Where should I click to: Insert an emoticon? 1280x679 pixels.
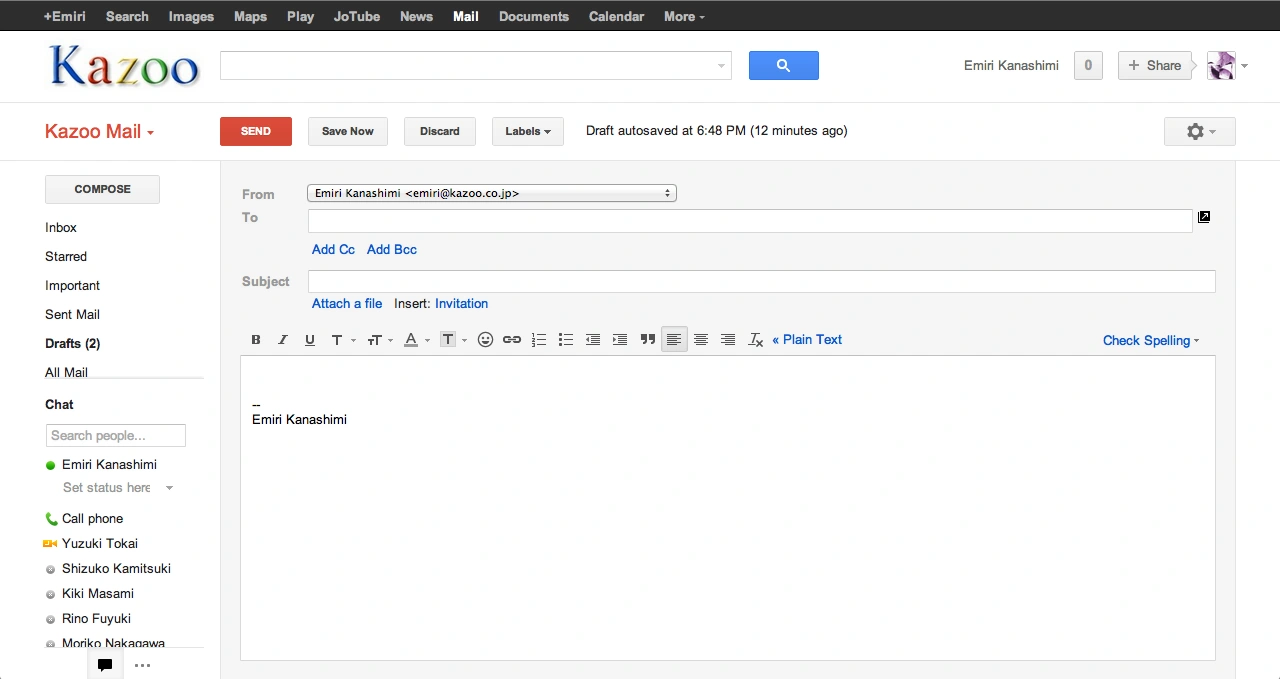tap(485, 340)
